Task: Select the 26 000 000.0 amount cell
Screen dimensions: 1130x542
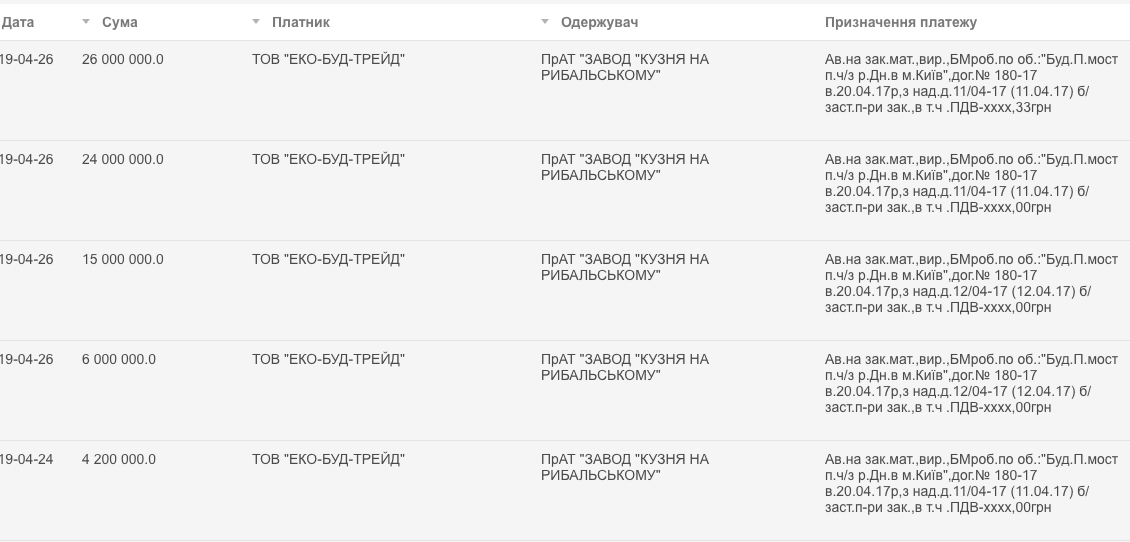Action: click(123, 59)
